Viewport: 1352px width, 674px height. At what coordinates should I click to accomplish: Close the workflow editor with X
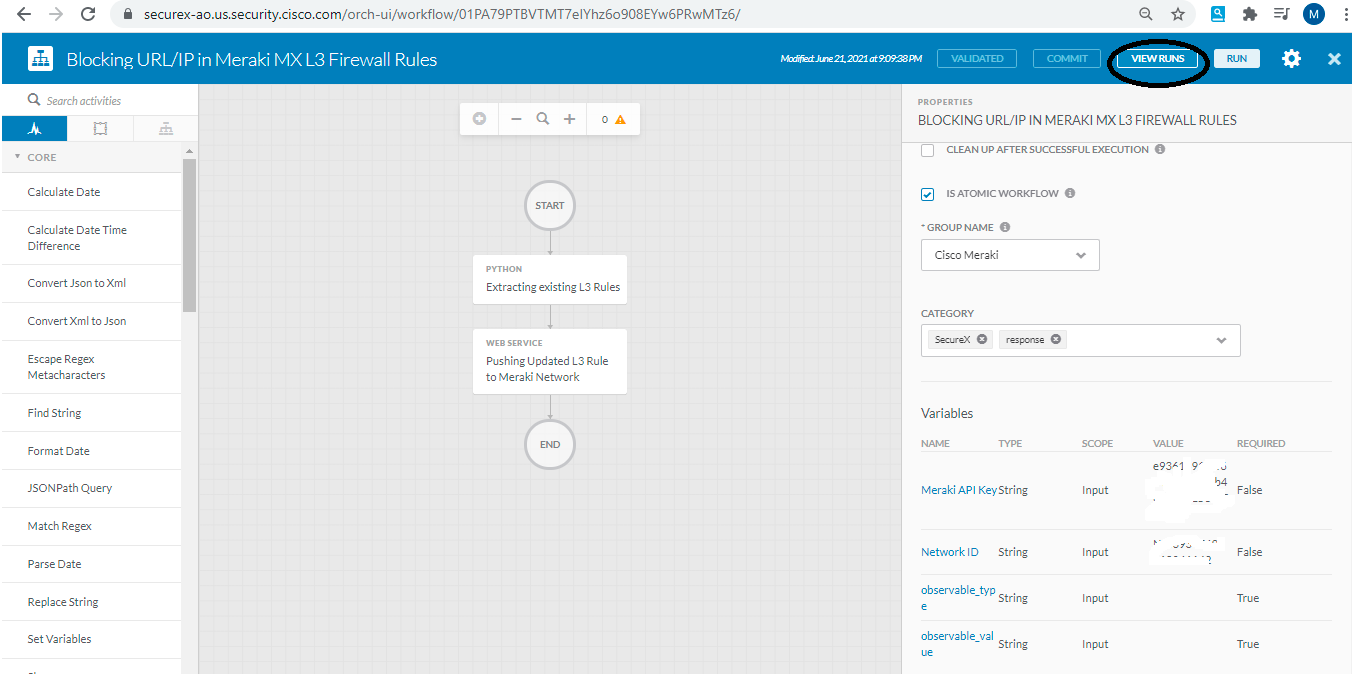[x=1334, y=59]
